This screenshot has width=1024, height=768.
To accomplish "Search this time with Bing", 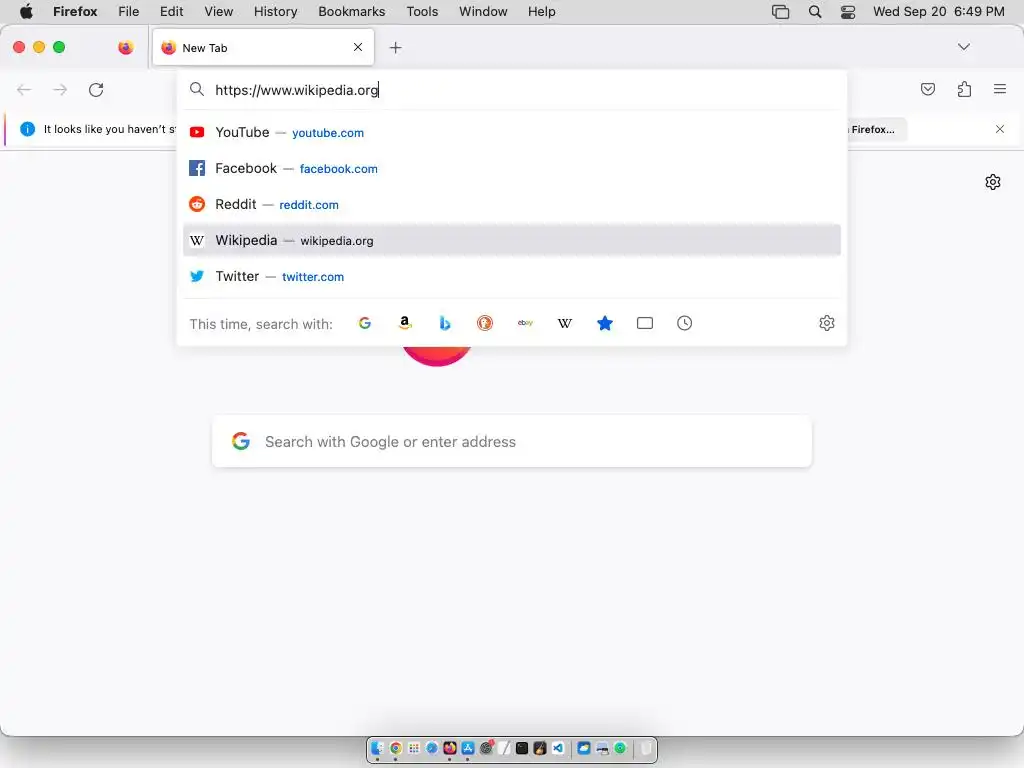I will 445,323.
